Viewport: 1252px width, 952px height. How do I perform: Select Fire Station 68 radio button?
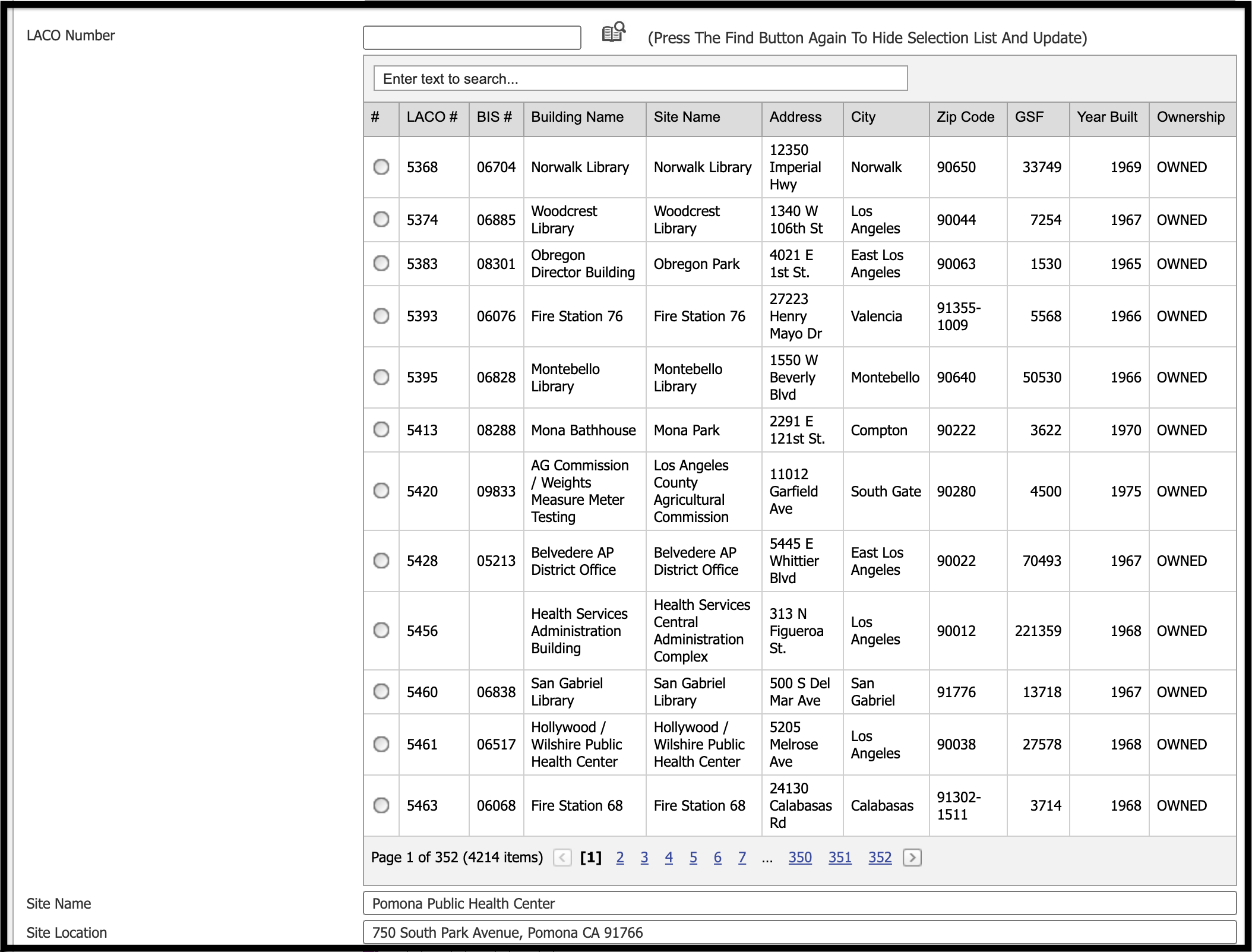[381, 805]
